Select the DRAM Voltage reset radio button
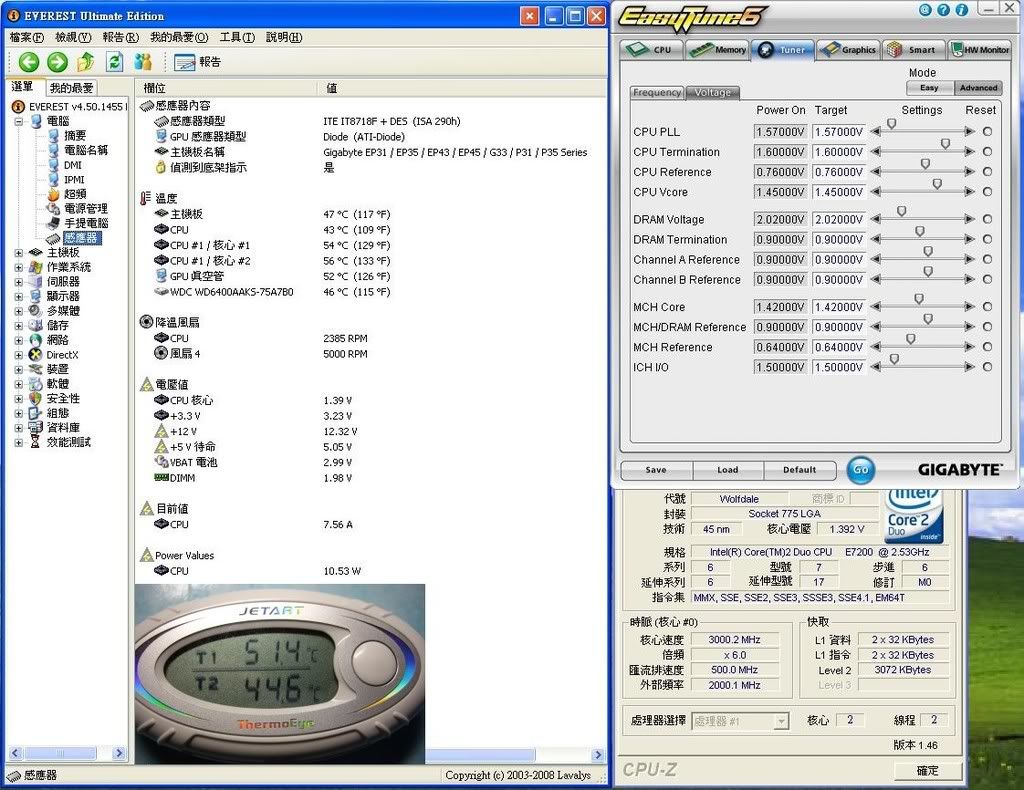This screenshot has height=790, width=1024. click(987, 219)
